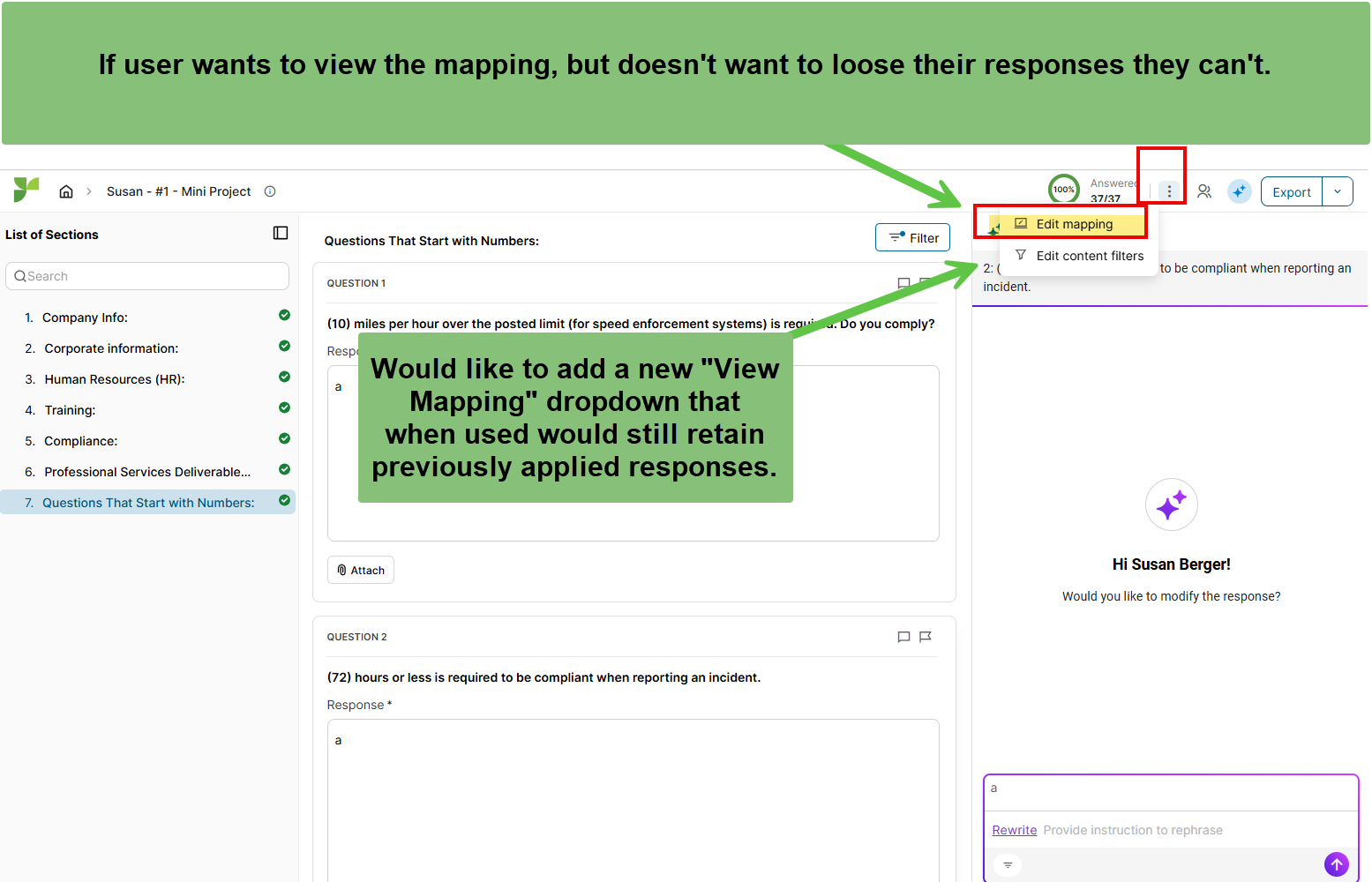Click the green check beside Corporate information
This screenshot has height=882, width=1372.
[x=284, y=346]
